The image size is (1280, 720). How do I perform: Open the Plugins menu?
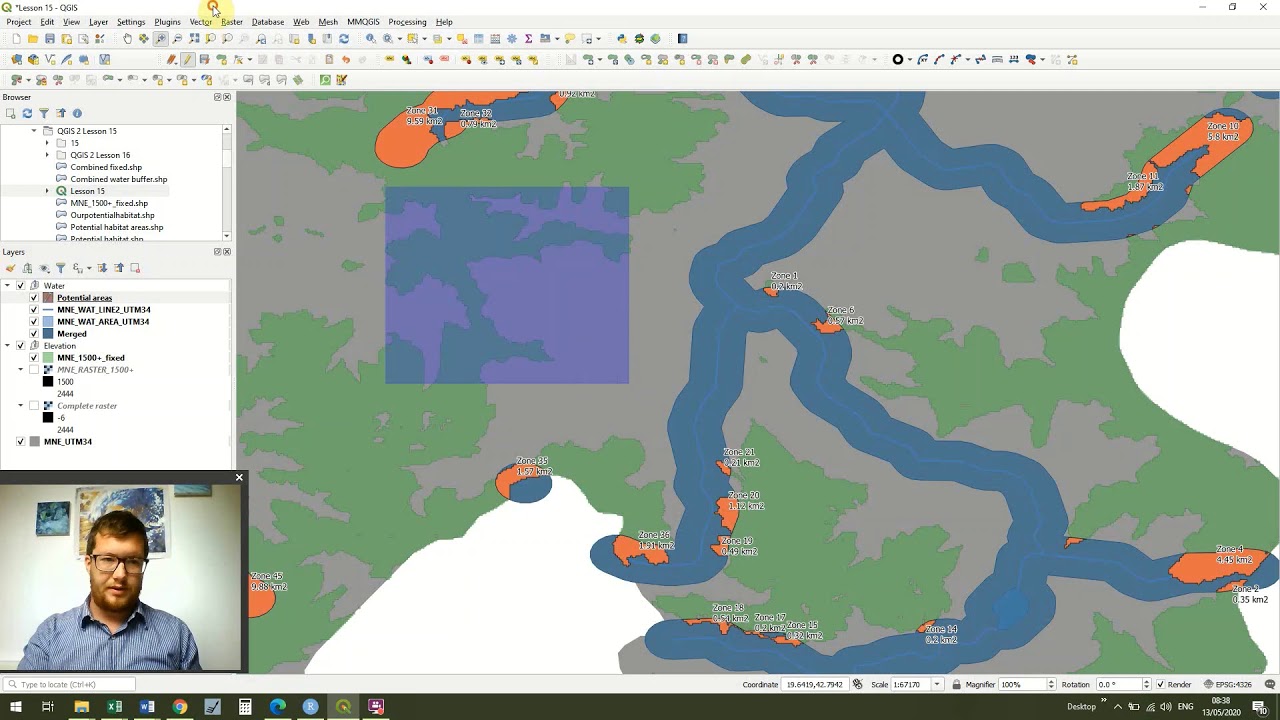(167, 22)
